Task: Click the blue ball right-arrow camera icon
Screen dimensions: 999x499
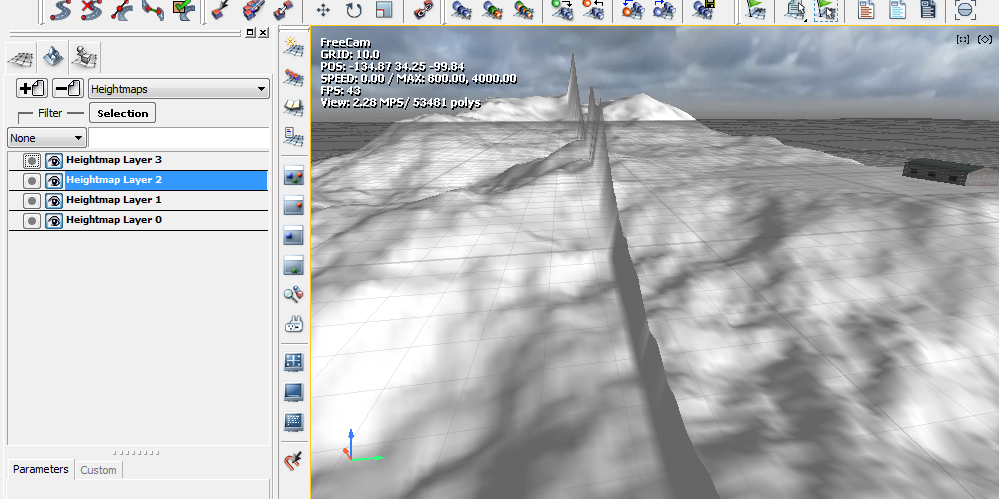Action: pos(664,10)
